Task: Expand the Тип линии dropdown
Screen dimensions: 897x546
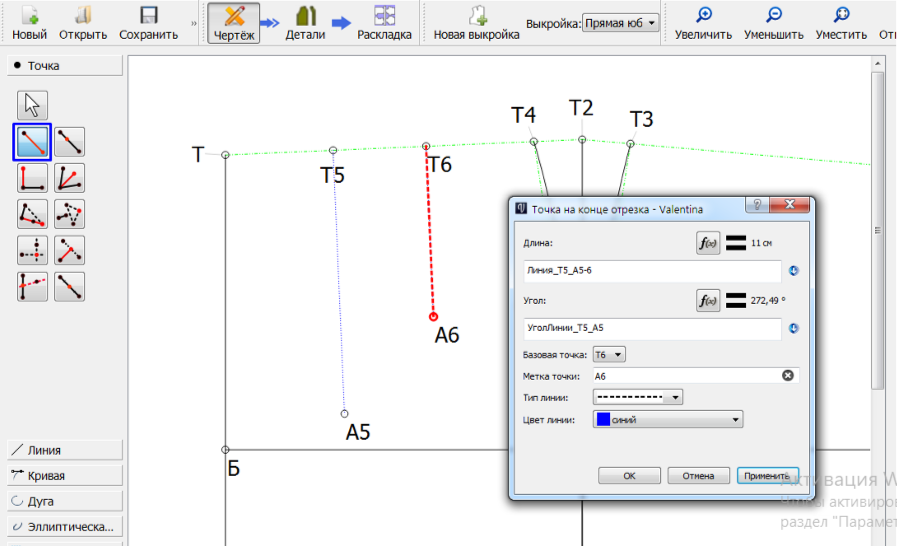Action: point(637,397)
